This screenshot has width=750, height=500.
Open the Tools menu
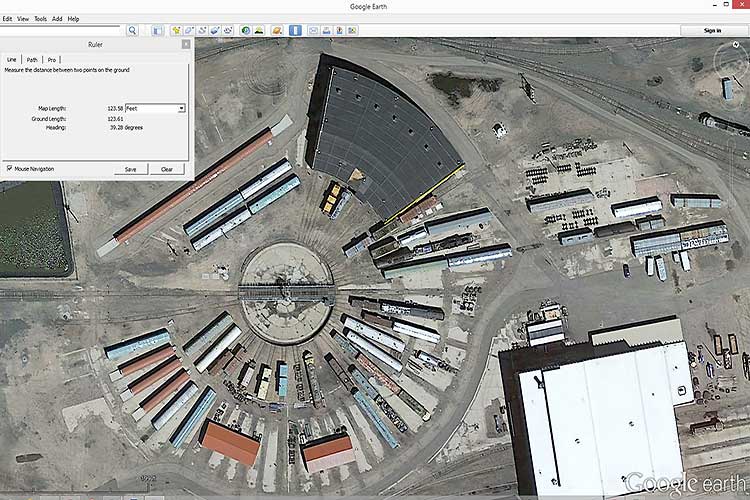(40, 18)
